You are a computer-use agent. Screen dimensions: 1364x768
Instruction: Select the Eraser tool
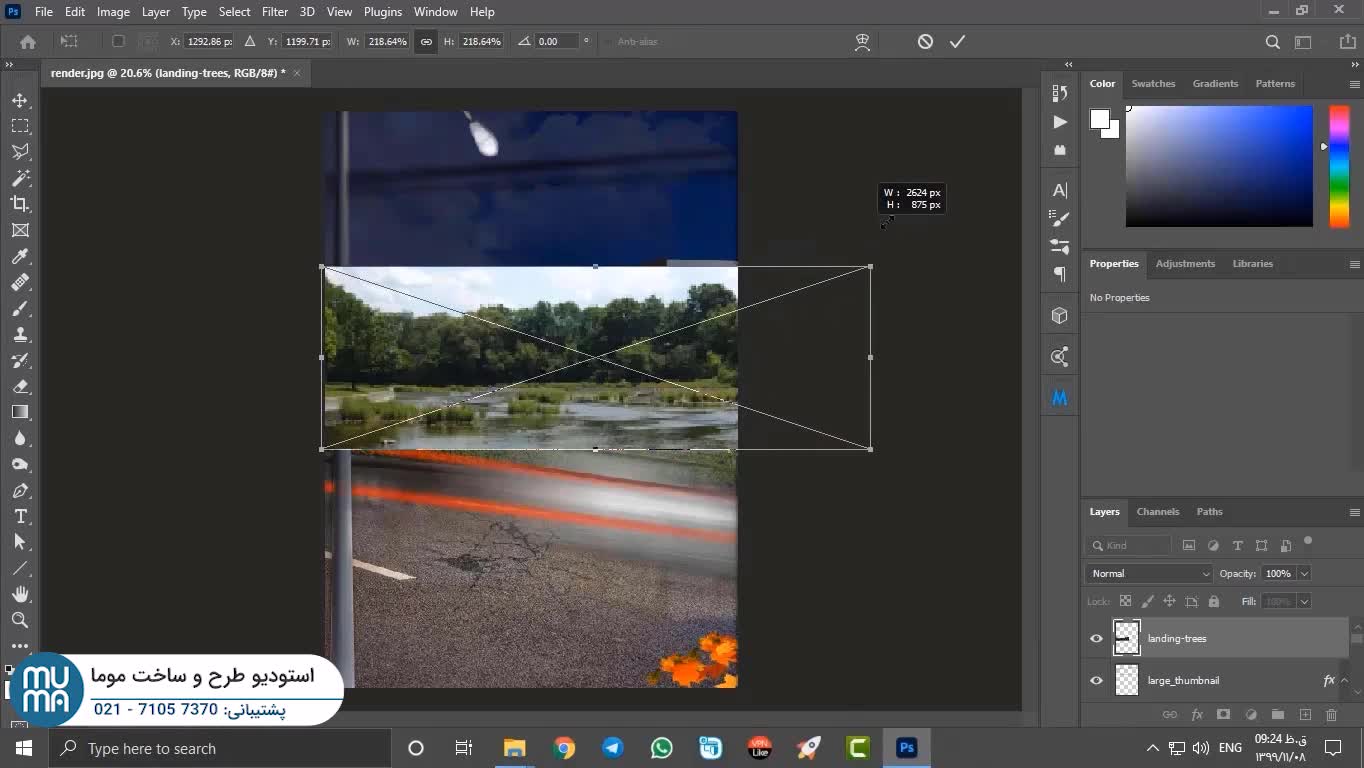click(x=20, y=386)
